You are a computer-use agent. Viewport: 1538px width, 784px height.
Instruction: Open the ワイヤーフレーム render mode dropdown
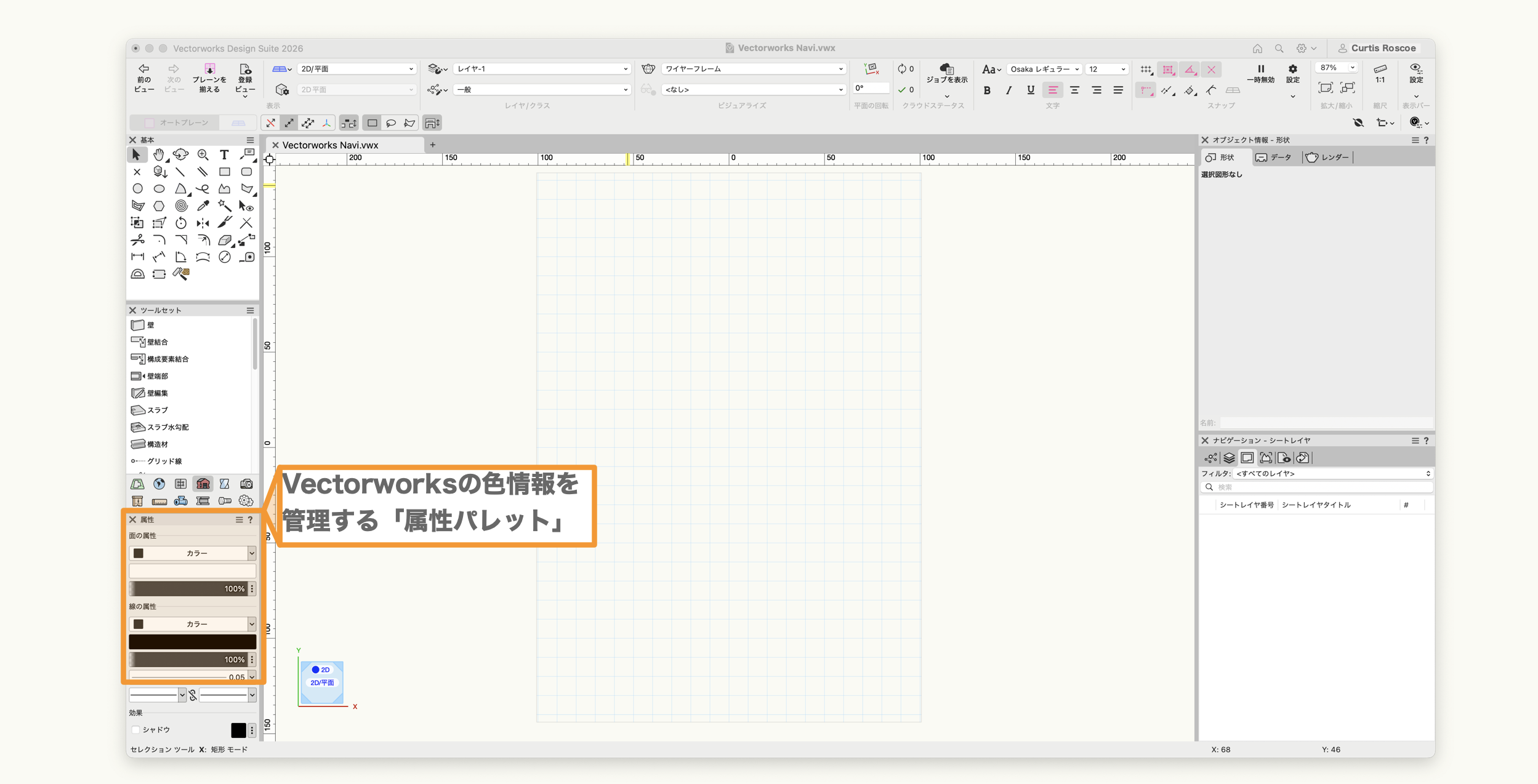pyautogui.click(x=752, y=69)
